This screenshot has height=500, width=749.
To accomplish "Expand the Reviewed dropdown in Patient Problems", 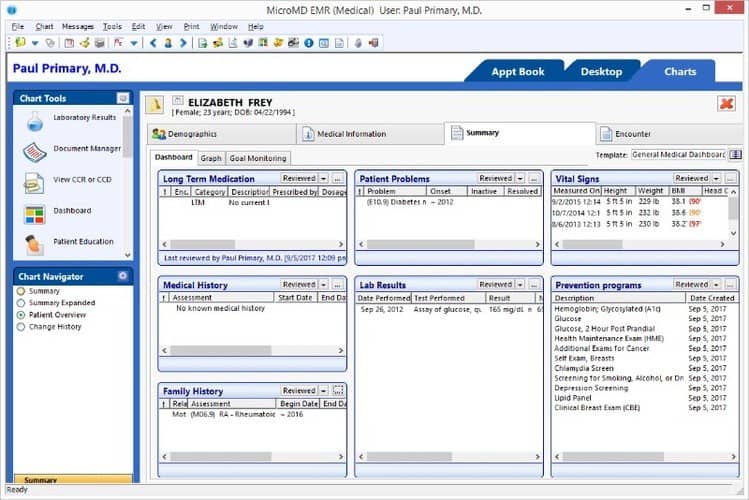I will click(x=520, y=178).
